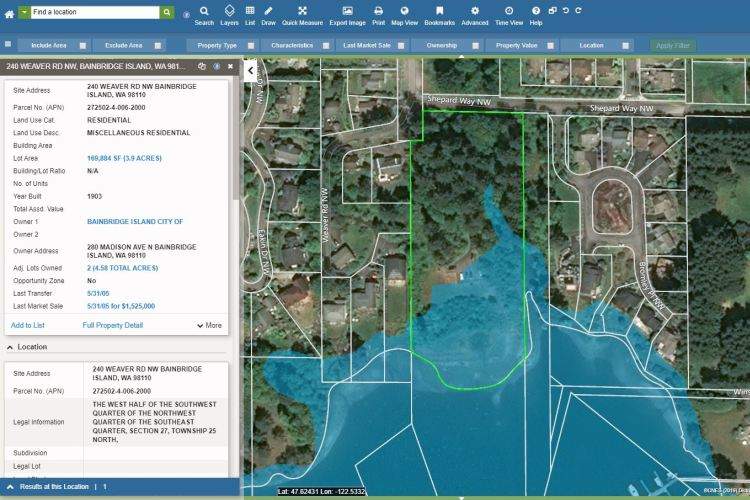Check the Exclude Area checkbox
Image resolution: width=750 pixels, height=500 pixels.
tap(157, 46)
